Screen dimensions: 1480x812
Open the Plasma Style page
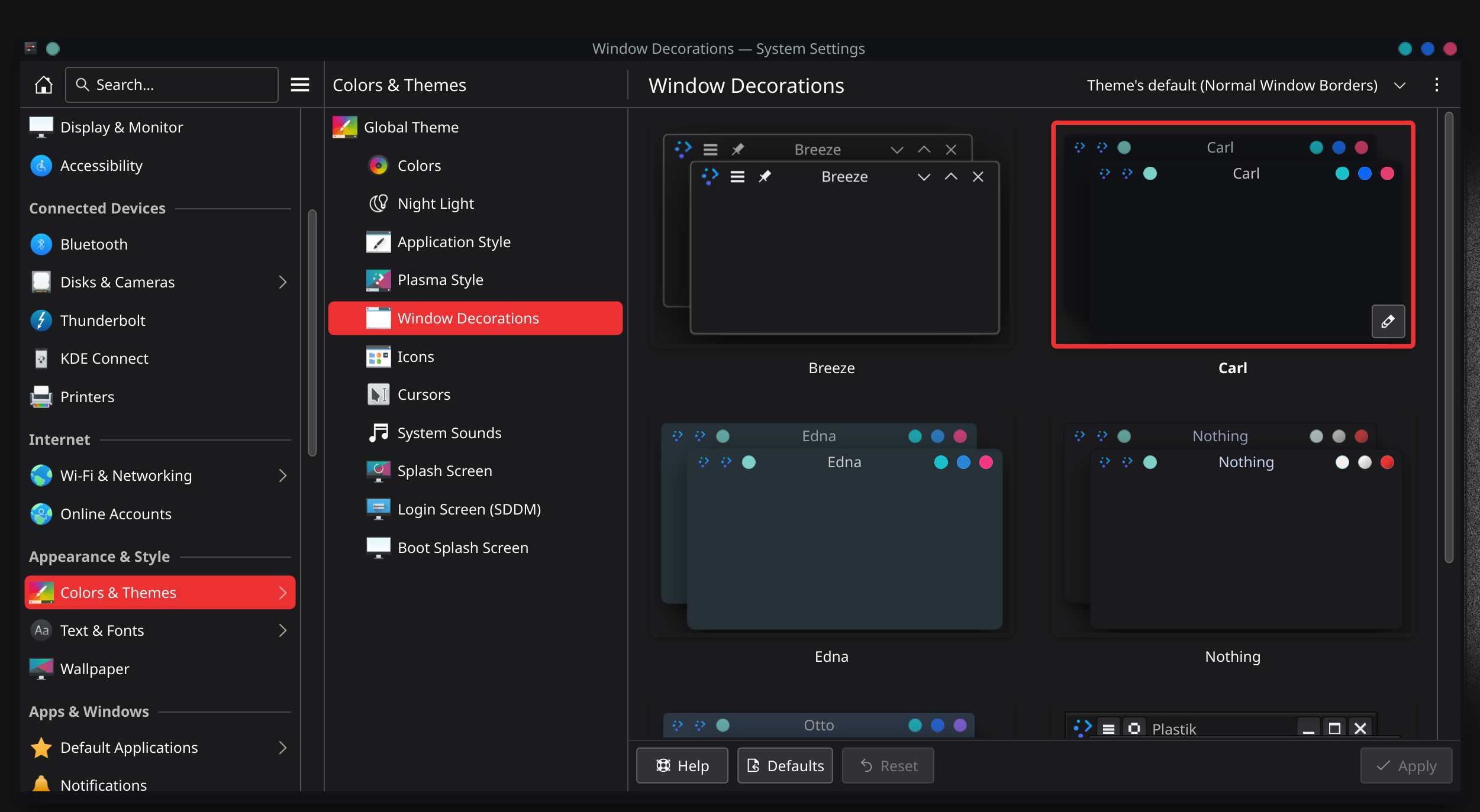tap(475, 280)
